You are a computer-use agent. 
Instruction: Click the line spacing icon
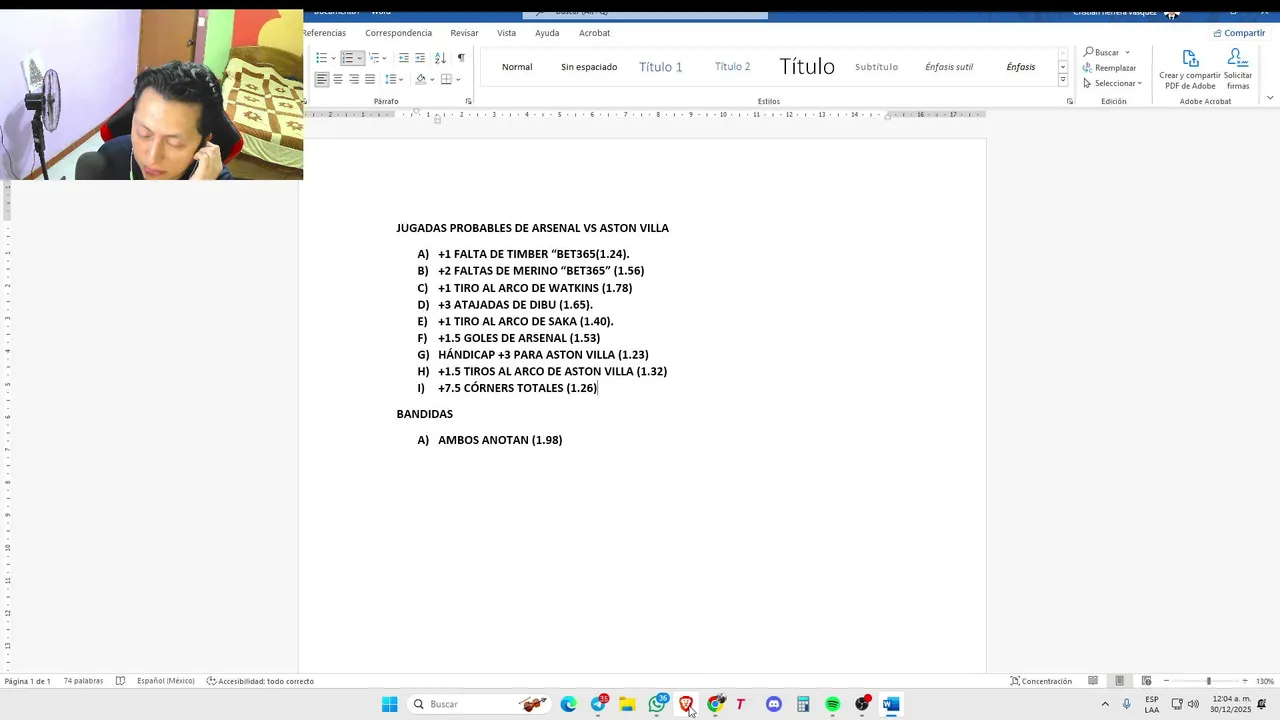click(391, 79)
